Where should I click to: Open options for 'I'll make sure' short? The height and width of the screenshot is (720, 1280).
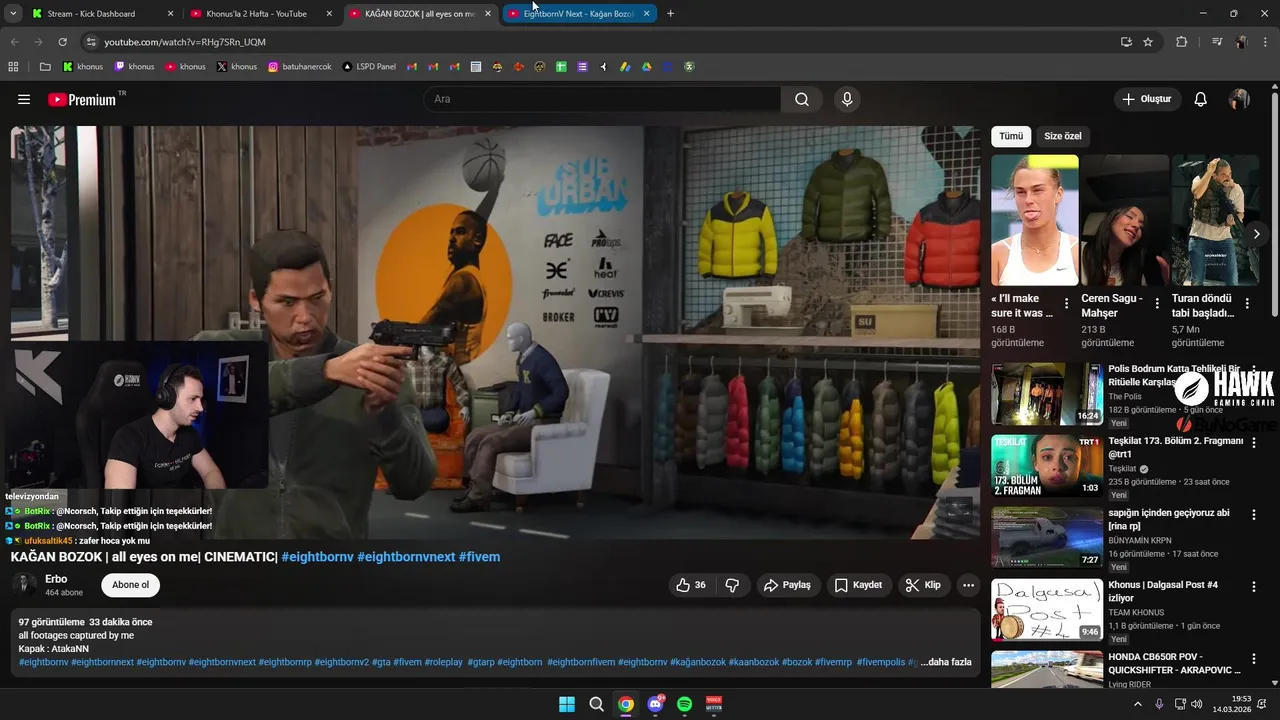point(1066,303)
